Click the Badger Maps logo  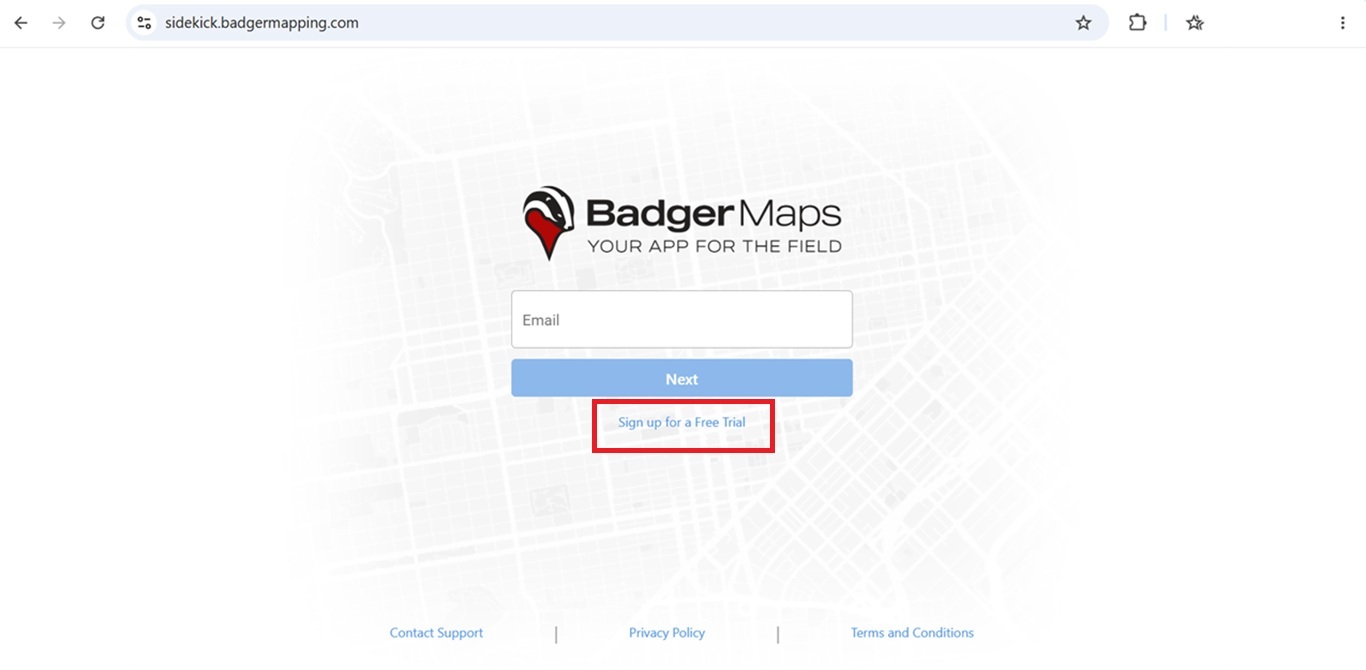pyautogui.click(x=682, y=223)
